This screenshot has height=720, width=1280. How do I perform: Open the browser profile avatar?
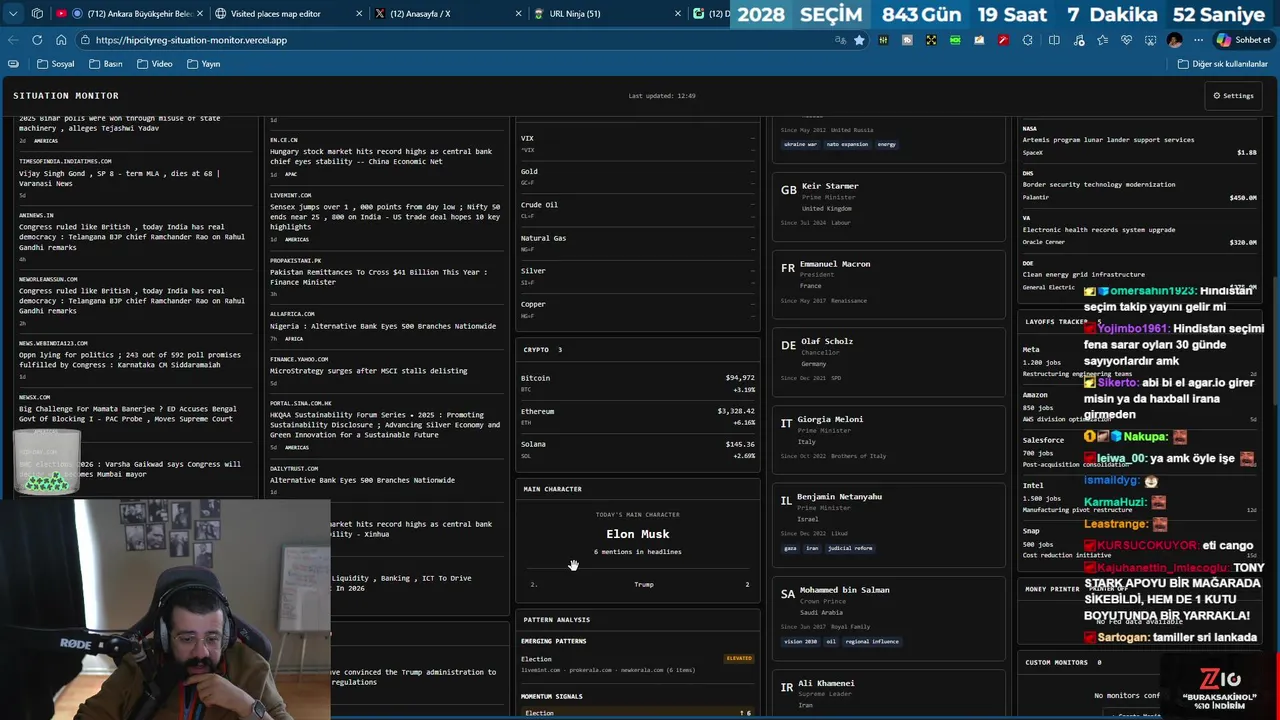(x=1174, y=40)
